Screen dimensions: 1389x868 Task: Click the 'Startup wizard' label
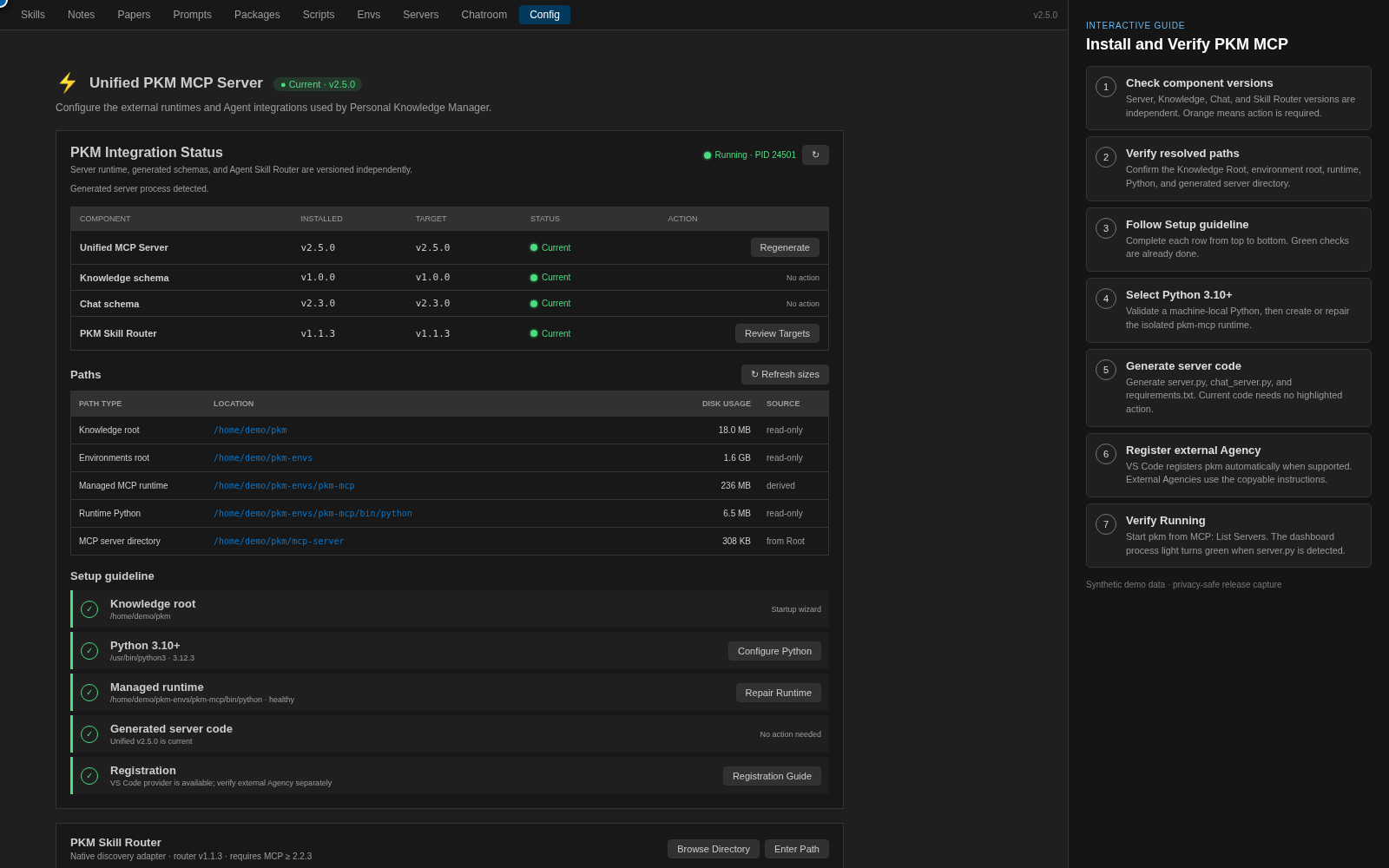[796, 609]
